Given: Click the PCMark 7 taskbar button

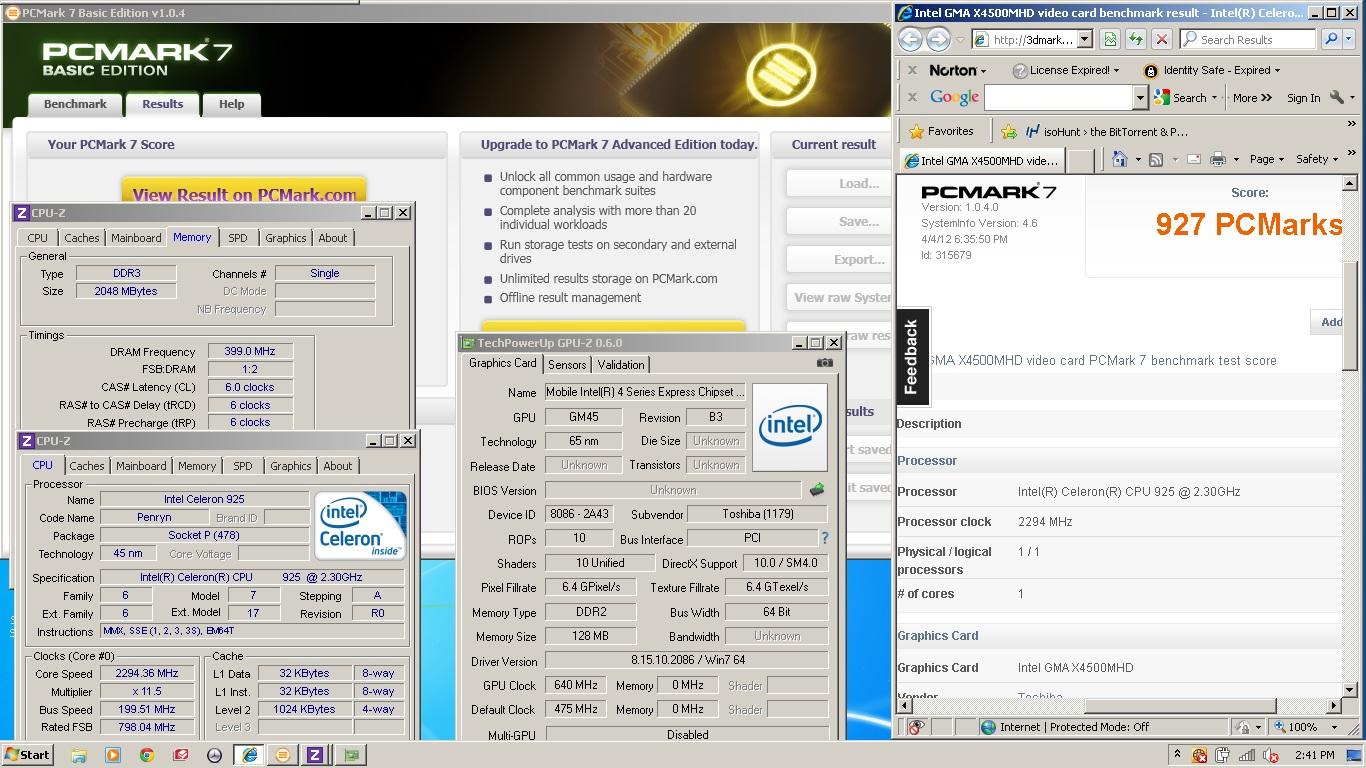Looking at the screenshot, I should click(282, 755).
